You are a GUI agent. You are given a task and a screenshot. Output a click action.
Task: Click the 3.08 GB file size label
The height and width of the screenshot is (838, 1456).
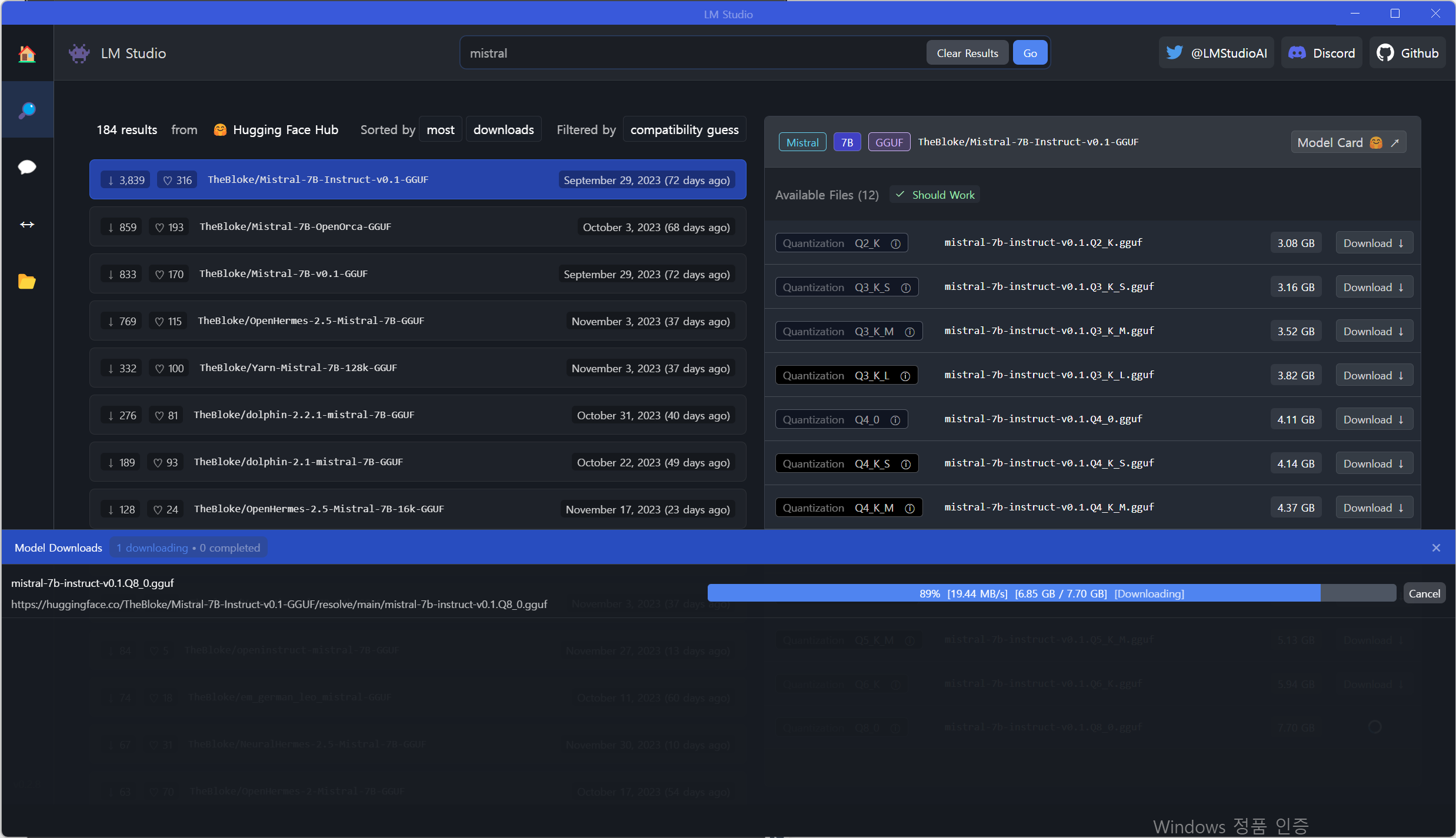pyautogui.click(x=1296, y=243)
